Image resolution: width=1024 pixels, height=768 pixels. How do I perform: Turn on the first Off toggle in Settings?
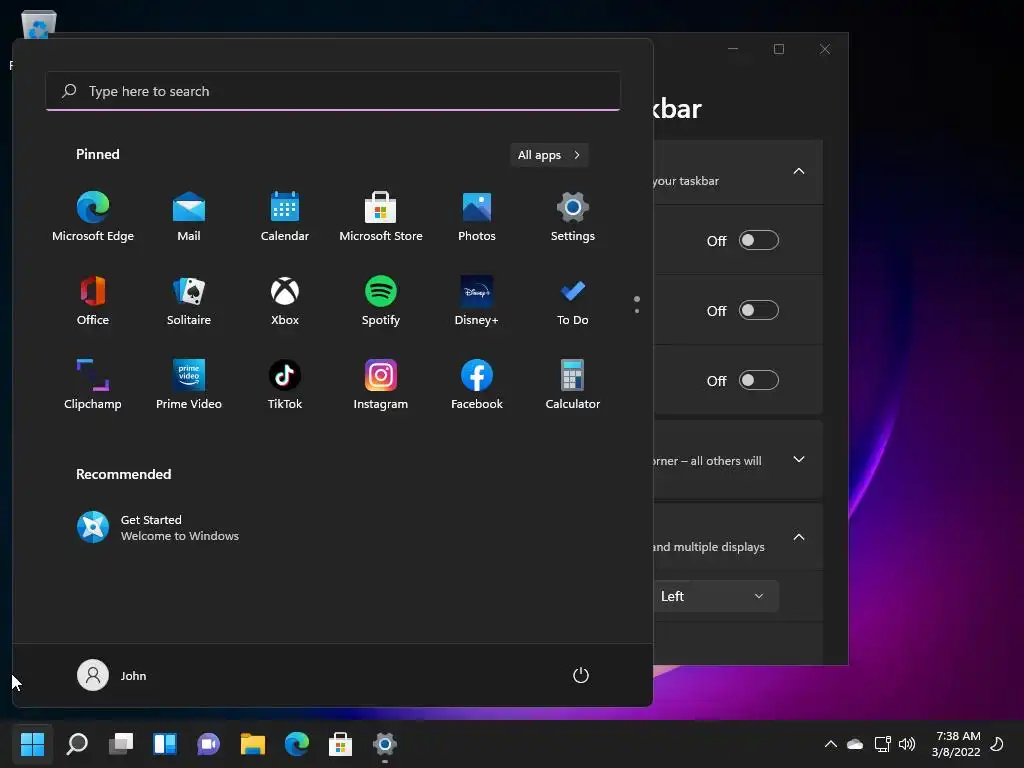(x=759, y=240)
